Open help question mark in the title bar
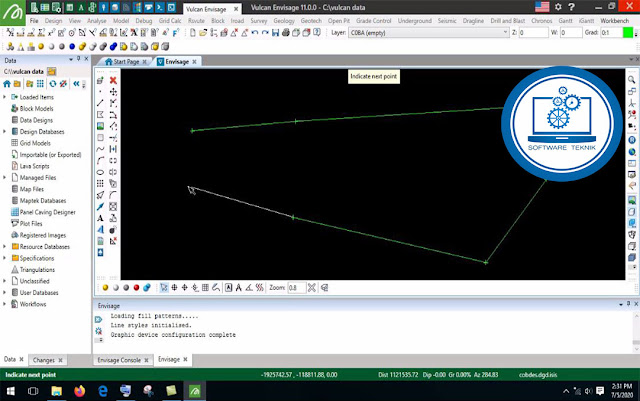This screenshot has width=640, height=401. tap(571, 7)
